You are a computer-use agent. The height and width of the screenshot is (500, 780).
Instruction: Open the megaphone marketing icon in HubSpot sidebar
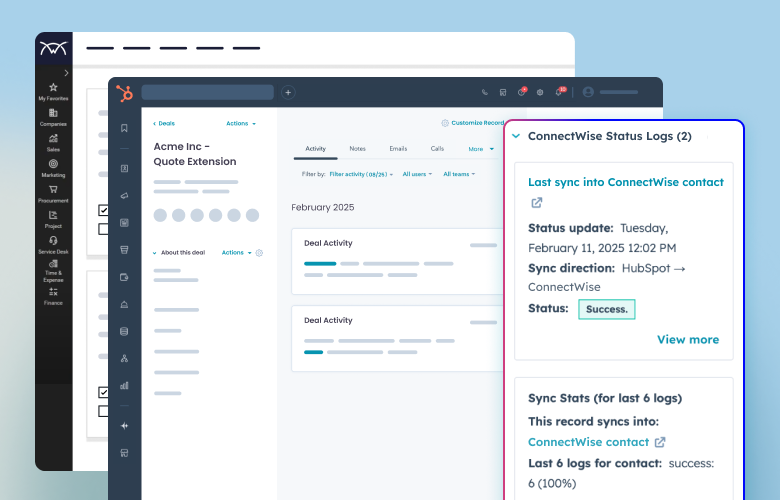[x=124, y=196]
